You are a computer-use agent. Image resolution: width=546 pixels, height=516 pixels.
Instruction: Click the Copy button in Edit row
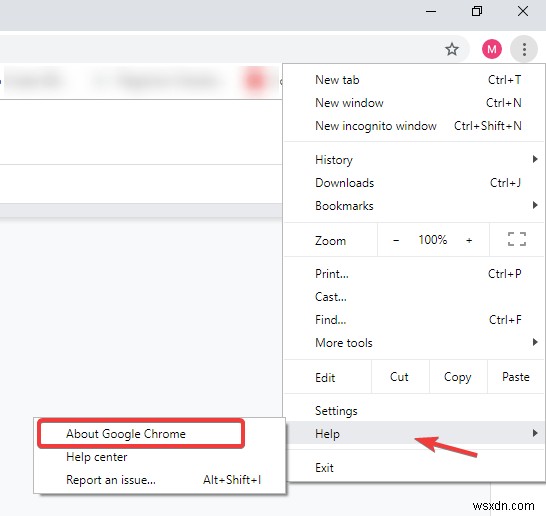point(458,377)
